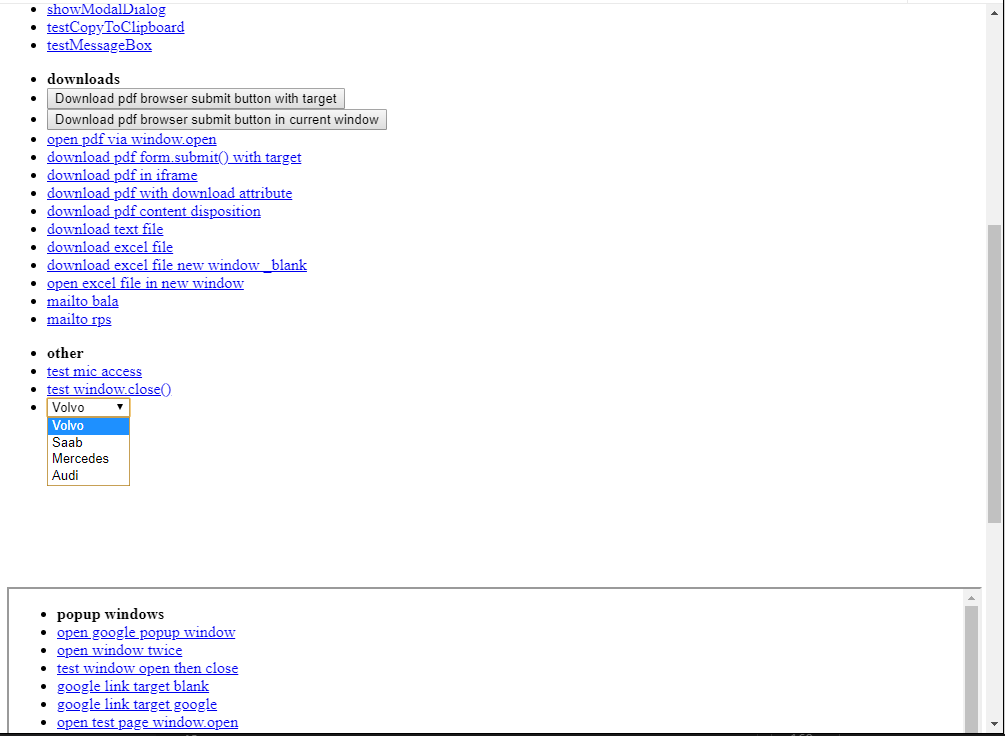Screen dimensions: 1005x736
Task: Click test window open then close link
Action: tap(147, 668)
